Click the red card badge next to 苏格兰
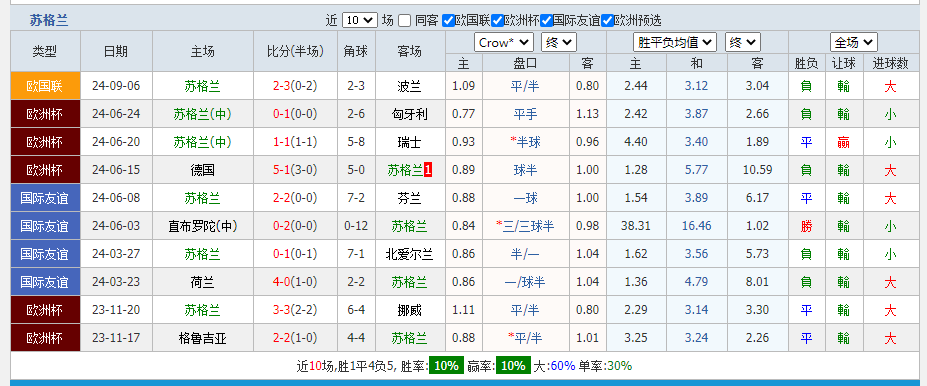This screenshot has height=386, width=927. (x=428, y=171)
